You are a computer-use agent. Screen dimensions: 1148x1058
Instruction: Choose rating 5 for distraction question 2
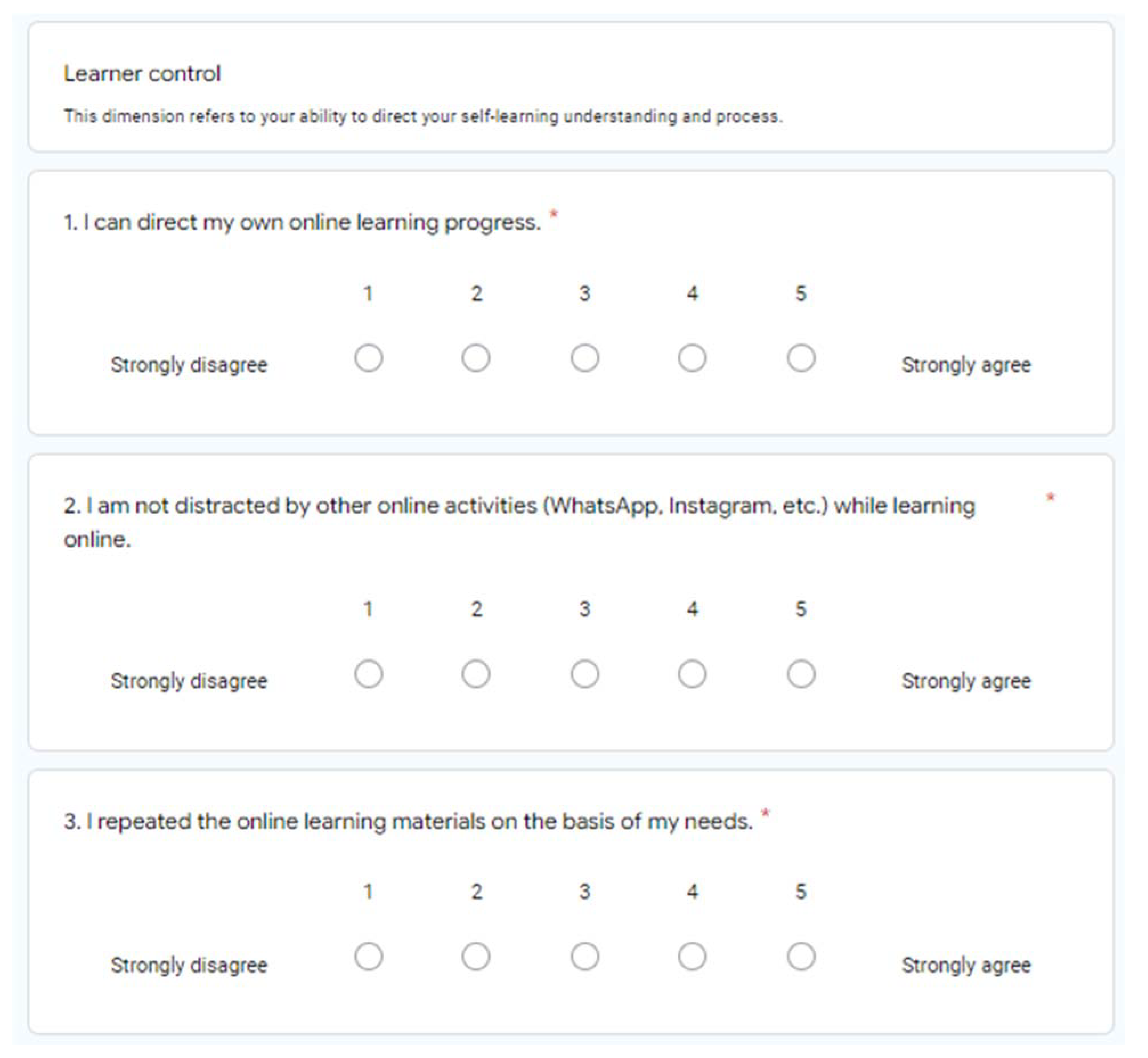click(801, 674)
